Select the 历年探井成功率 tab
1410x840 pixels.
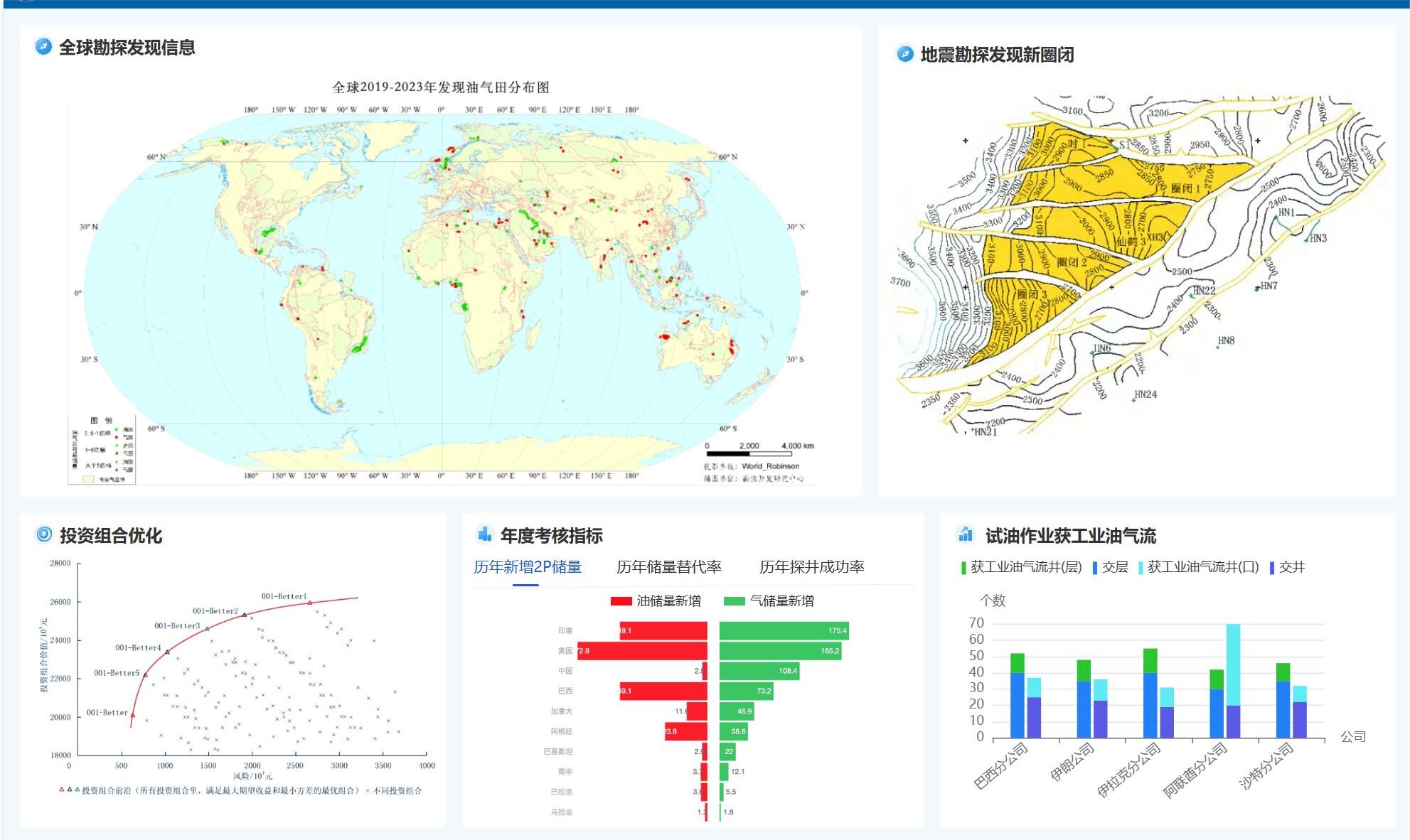[x=812, y=566]
